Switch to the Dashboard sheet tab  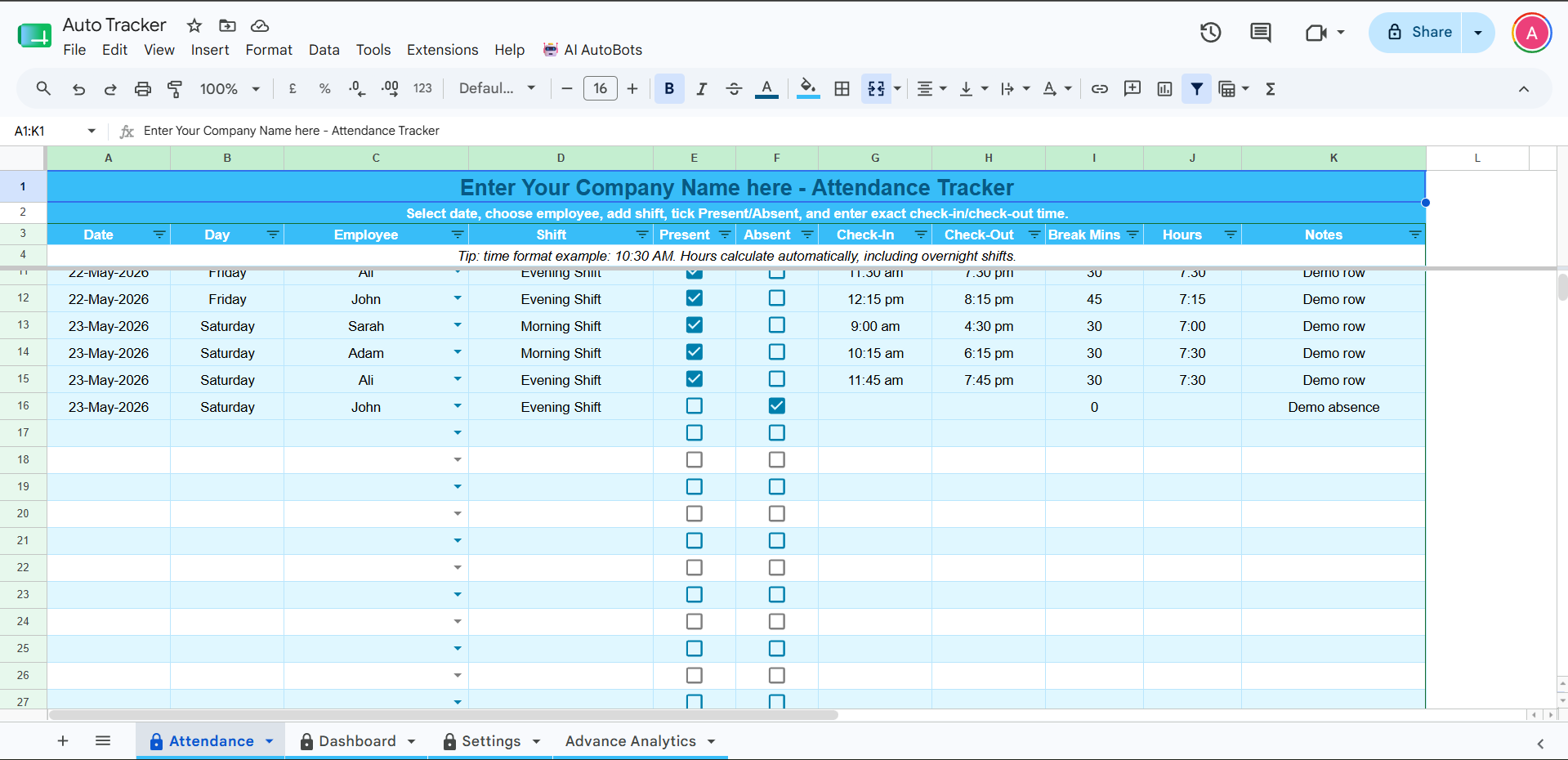tap(358, 741)
